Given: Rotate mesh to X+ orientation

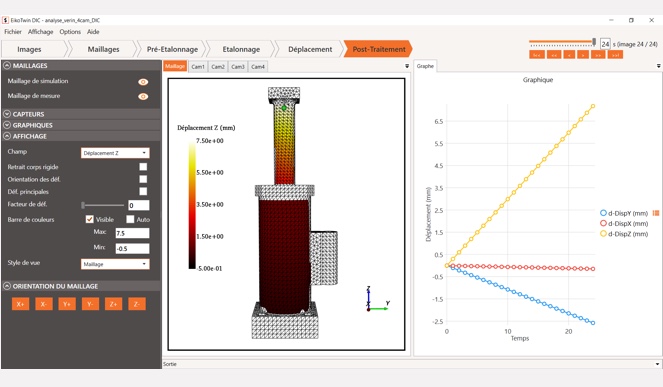Looking at the screenshot, I should coord(20,304).
